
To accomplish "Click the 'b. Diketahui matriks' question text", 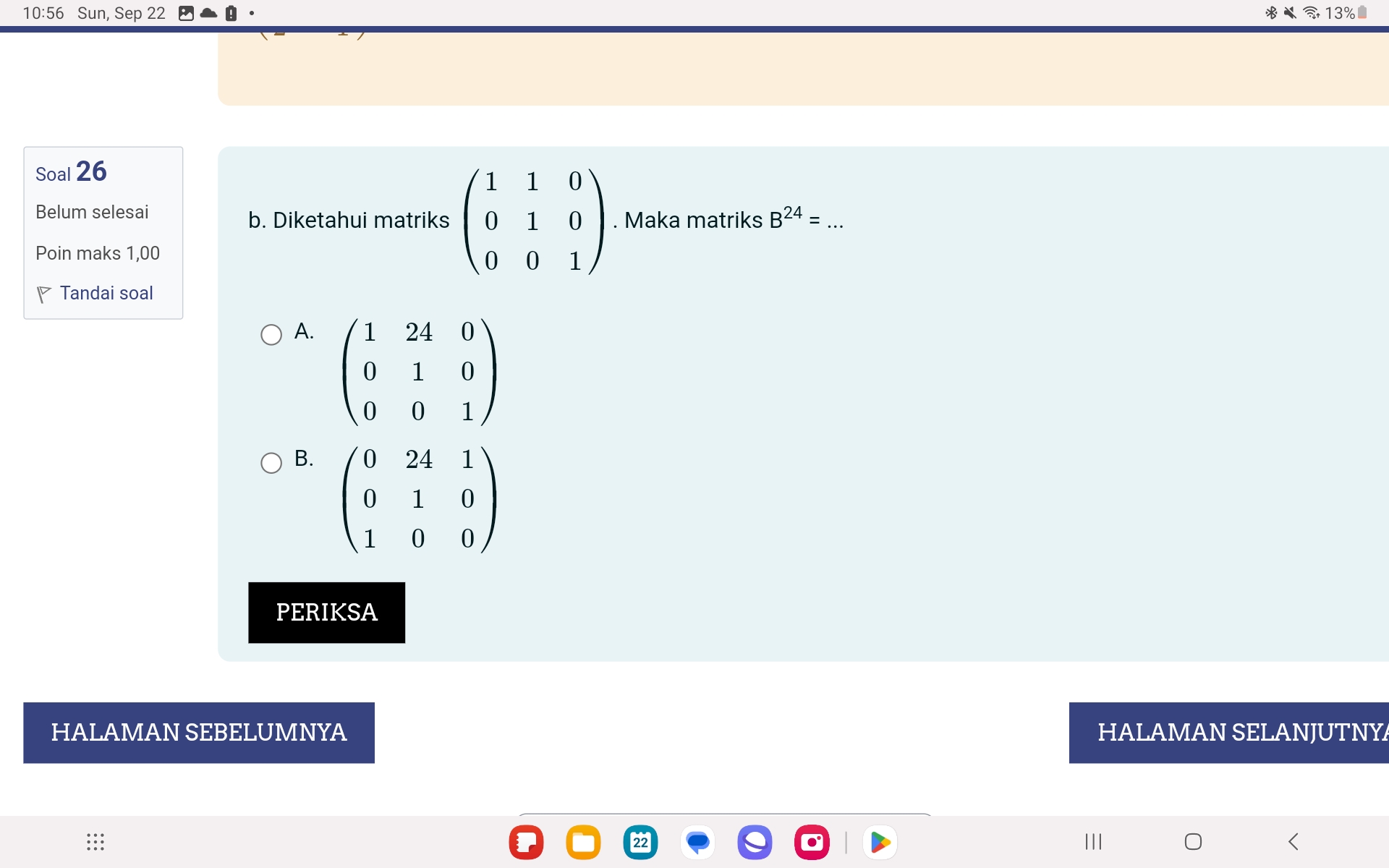I will (x=349, y=220).
